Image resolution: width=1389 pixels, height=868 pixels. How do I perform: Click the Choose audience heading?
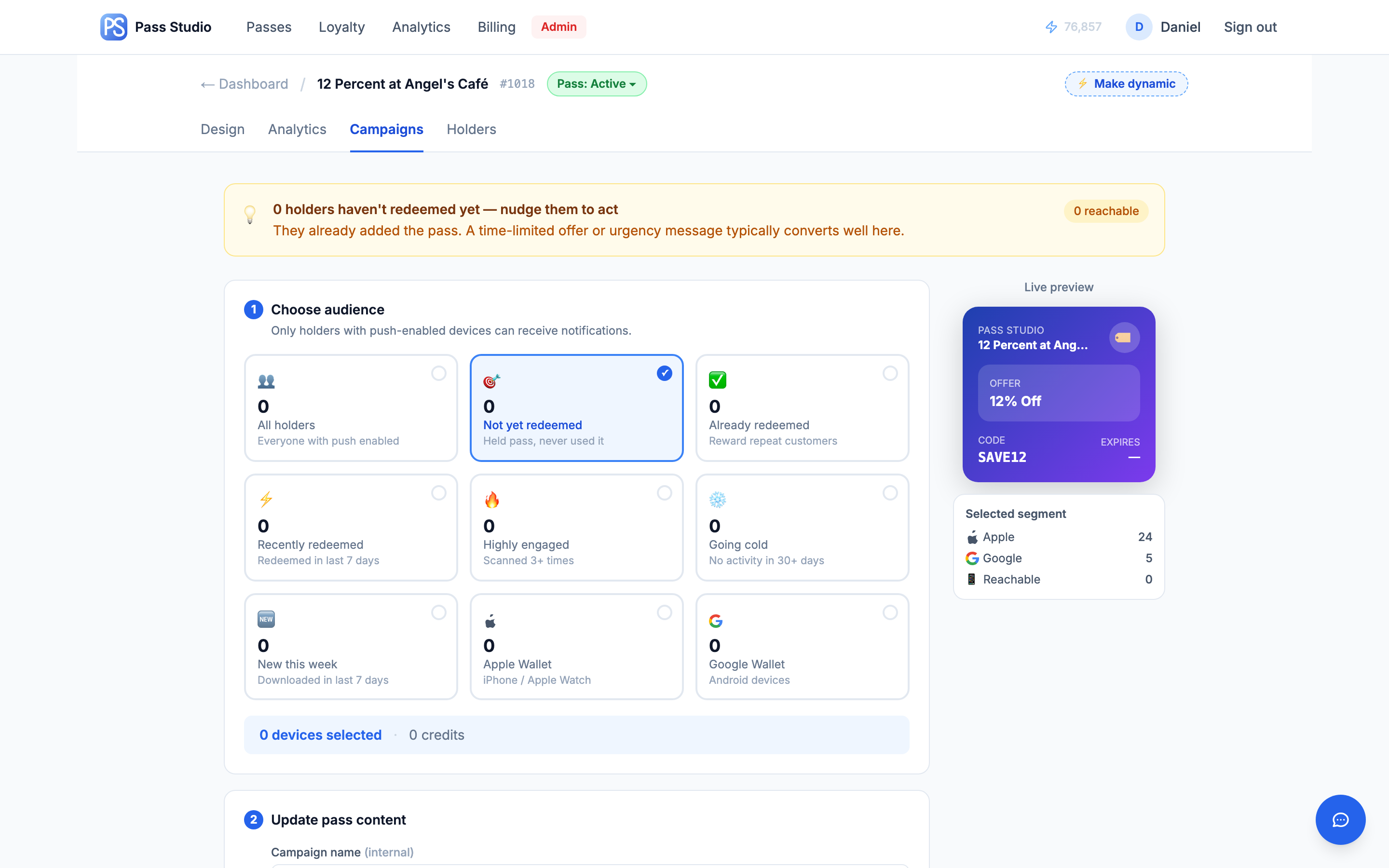tap(328, 310)
